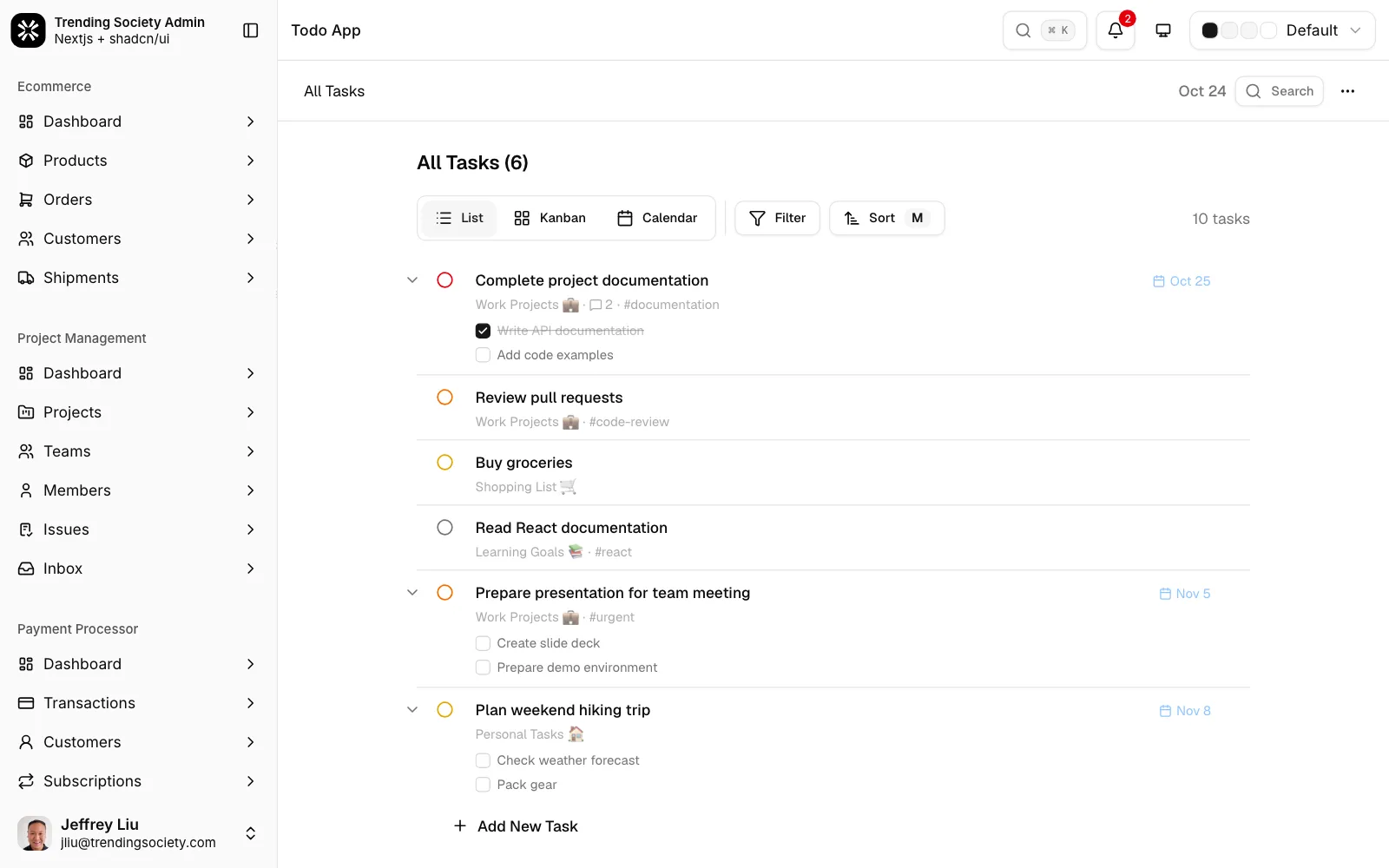Viewport: 1389px width, 868px height.
Task: Open the three-dots more options menu
Action: pyautogui.click(x=1347, y=91)
